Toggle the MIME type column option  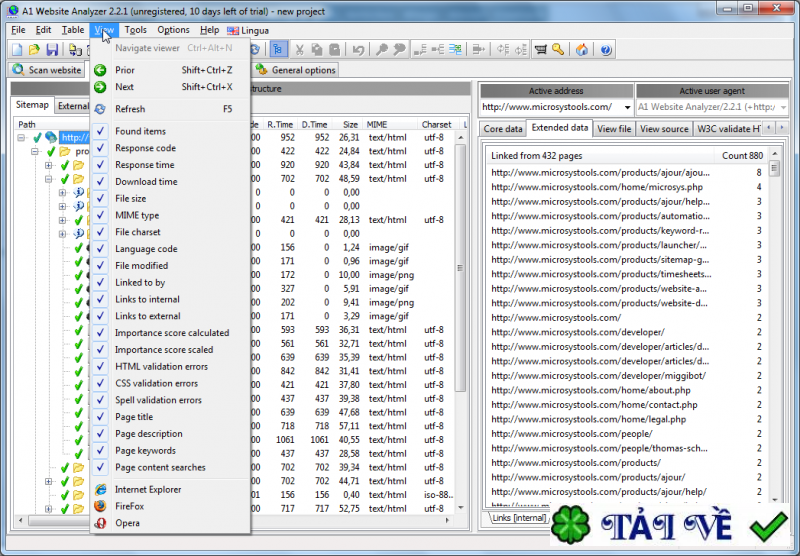(101, 215)
